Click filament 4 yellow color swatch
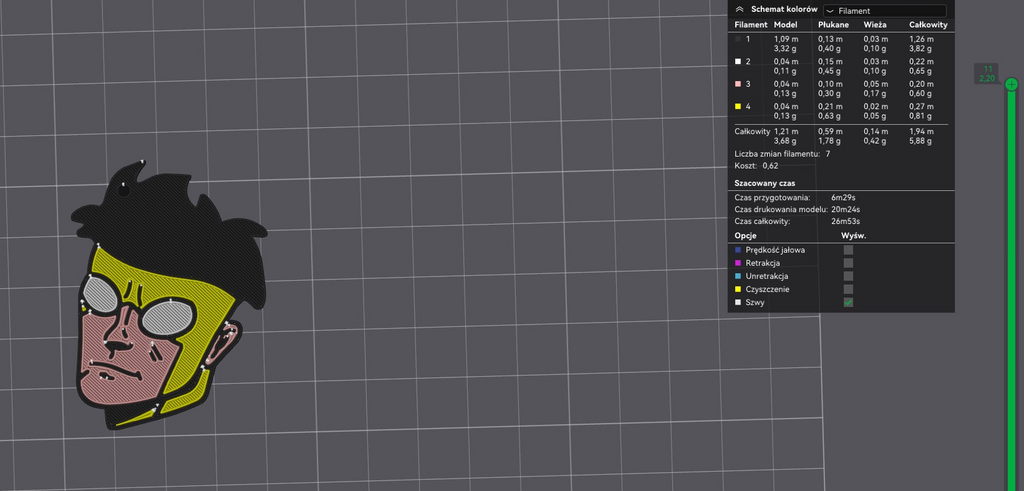The width and height of the screenshot is (1024, 491). (x=738, y=106)
